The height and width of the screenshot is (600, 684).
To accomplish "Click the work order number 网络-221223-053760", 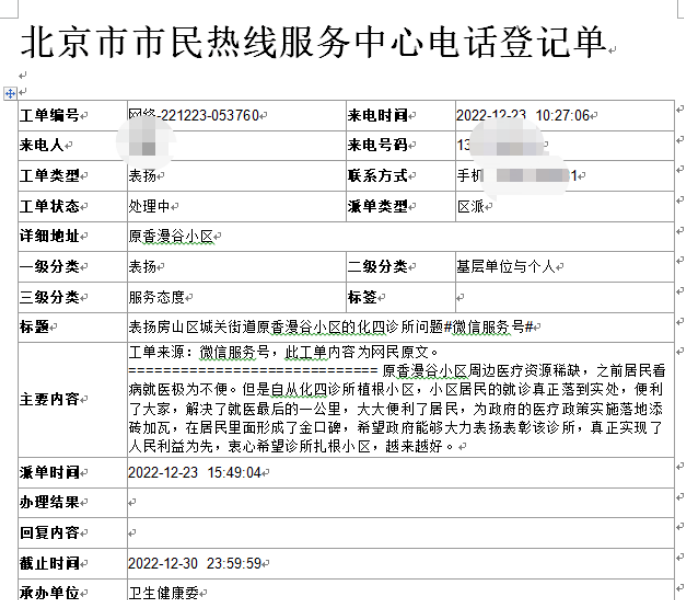I will [195, 115].
